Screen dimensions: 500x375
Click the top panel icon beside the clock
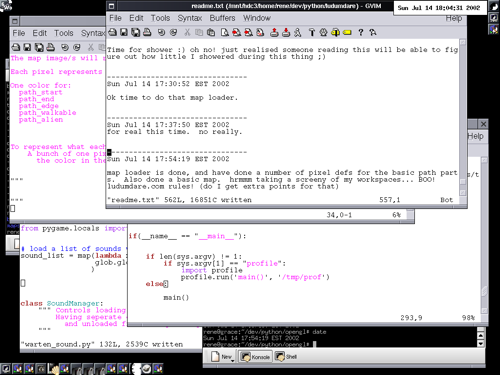[x=494, y=6]
